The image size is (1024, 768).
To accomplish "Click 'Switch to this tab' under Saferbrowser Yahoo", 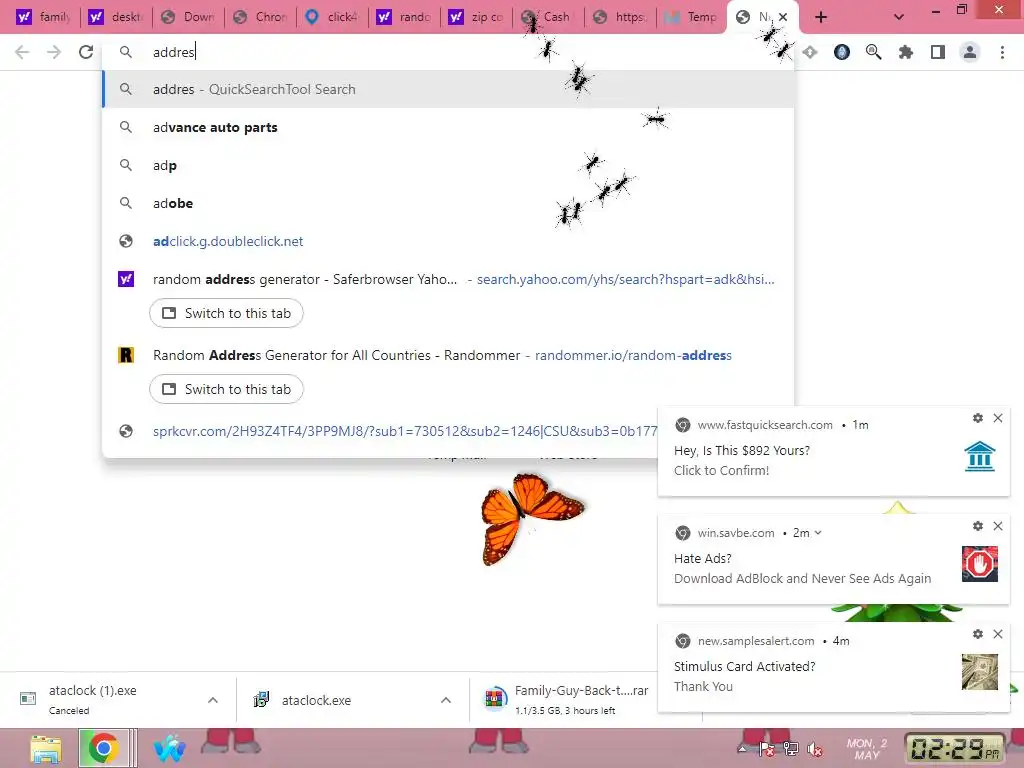I will [226, 313].
